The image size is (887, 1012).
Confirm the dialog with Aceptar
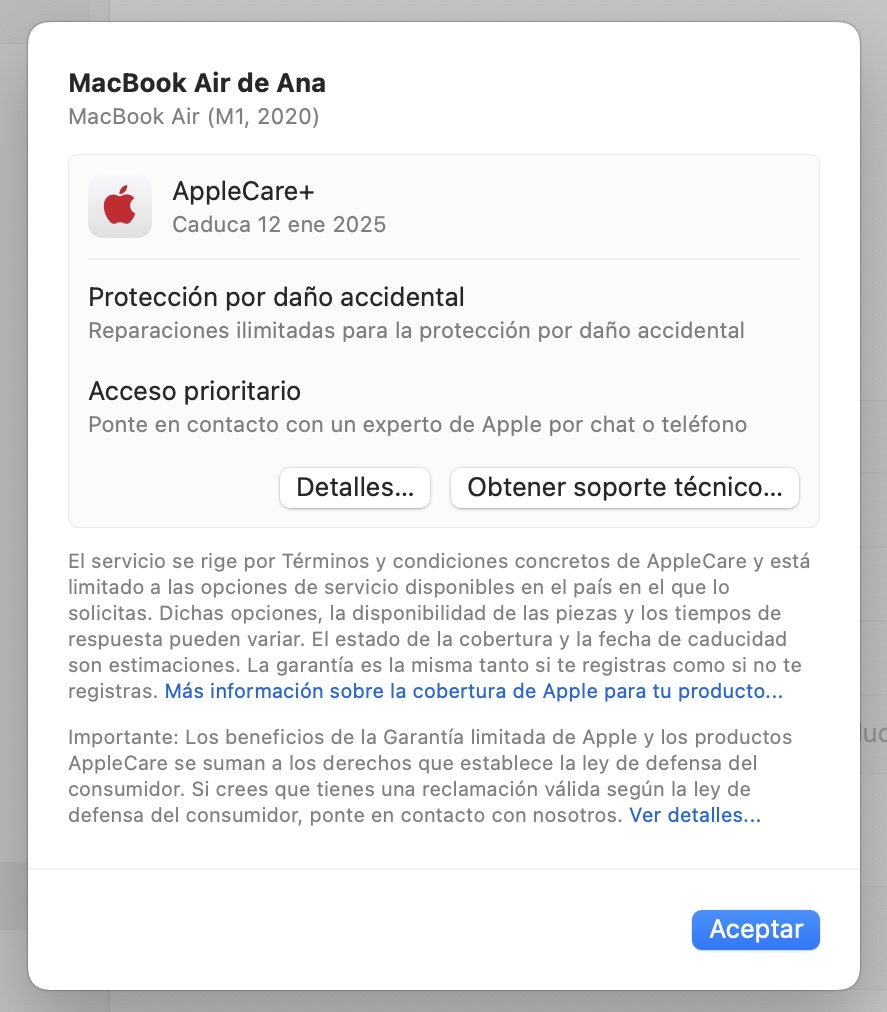pos(756,930)
